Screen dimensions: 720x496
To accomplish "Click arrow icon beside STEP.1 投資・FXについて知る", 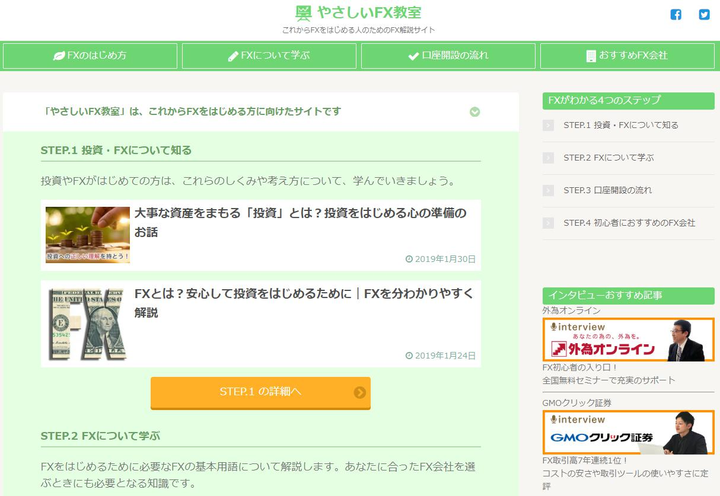I will pos(548,125).
